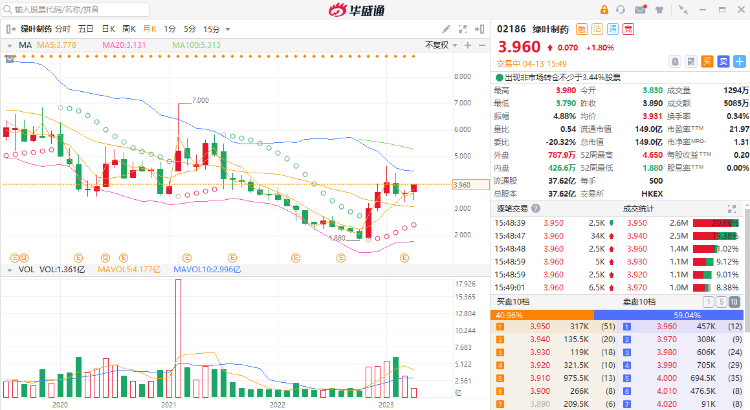Collapse the right quote panel using the arrow icon

[x=479, y=29]
